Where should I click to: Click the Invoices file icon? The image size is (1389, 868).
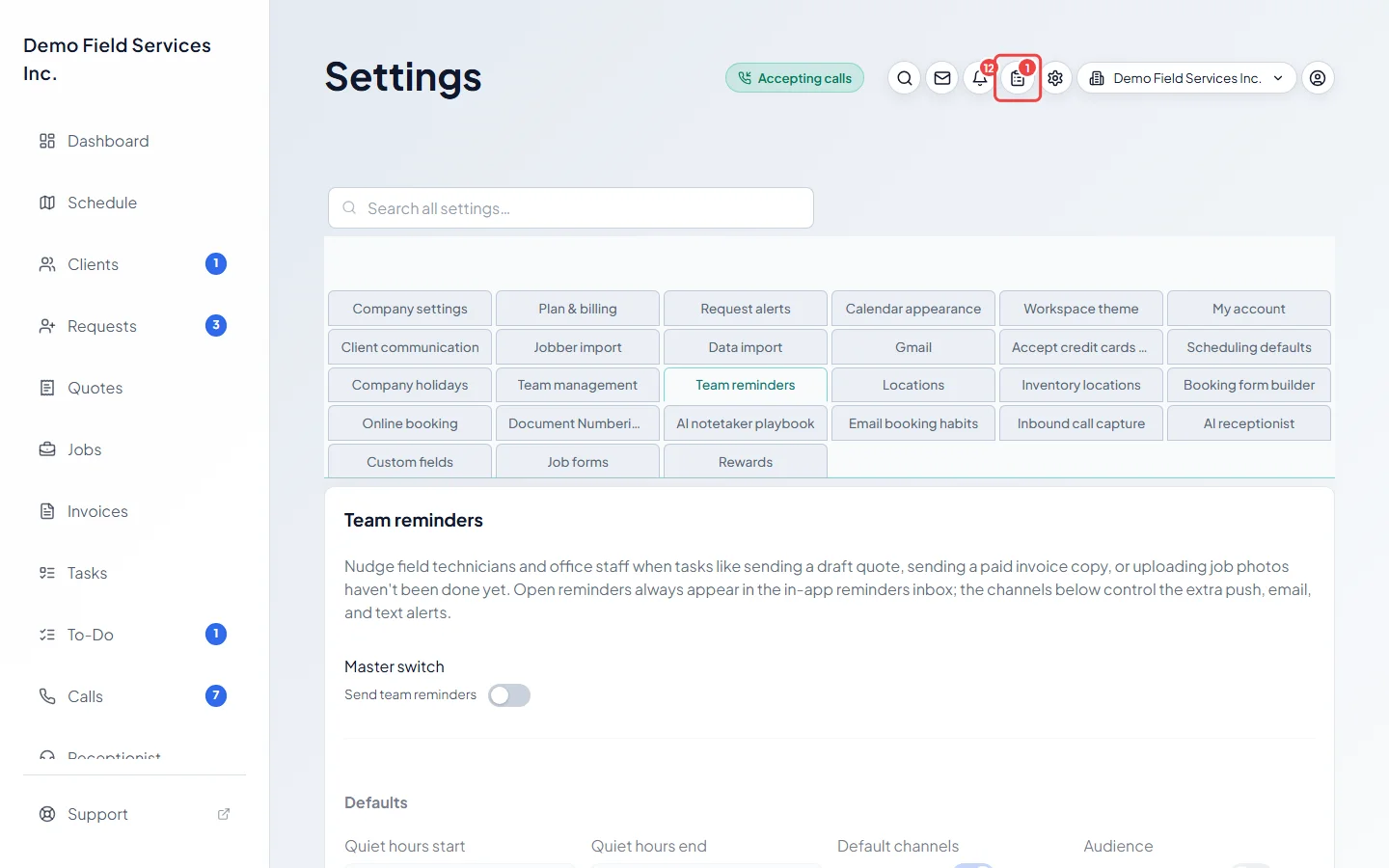pyautogui.click(x=47, y=511)
